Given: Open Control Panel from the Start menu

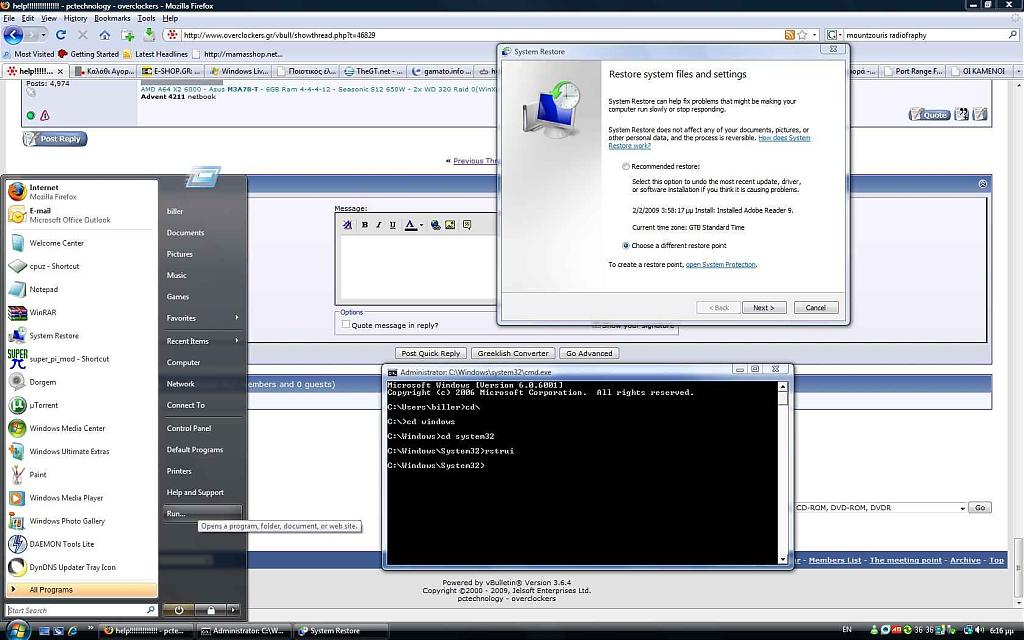Looking at the screenshot, I should (202, 428).
